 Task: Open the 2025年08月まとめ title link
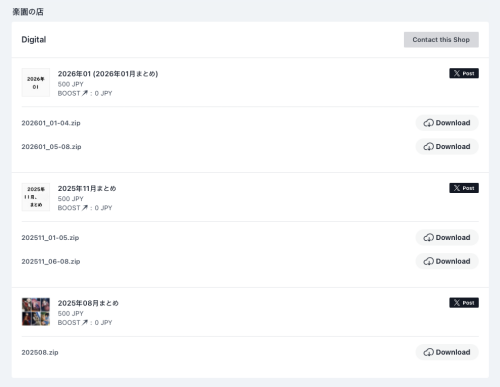click(88, 303)
